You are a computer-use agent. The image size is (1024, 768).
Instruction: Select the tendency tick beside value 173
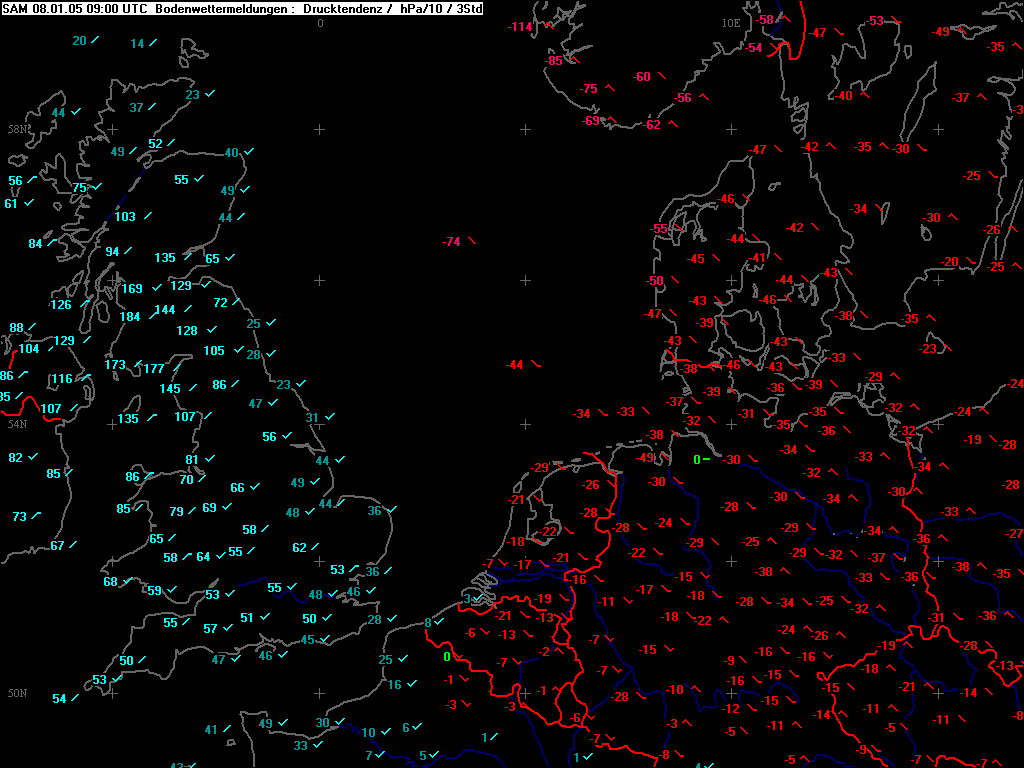coord(138,364)
